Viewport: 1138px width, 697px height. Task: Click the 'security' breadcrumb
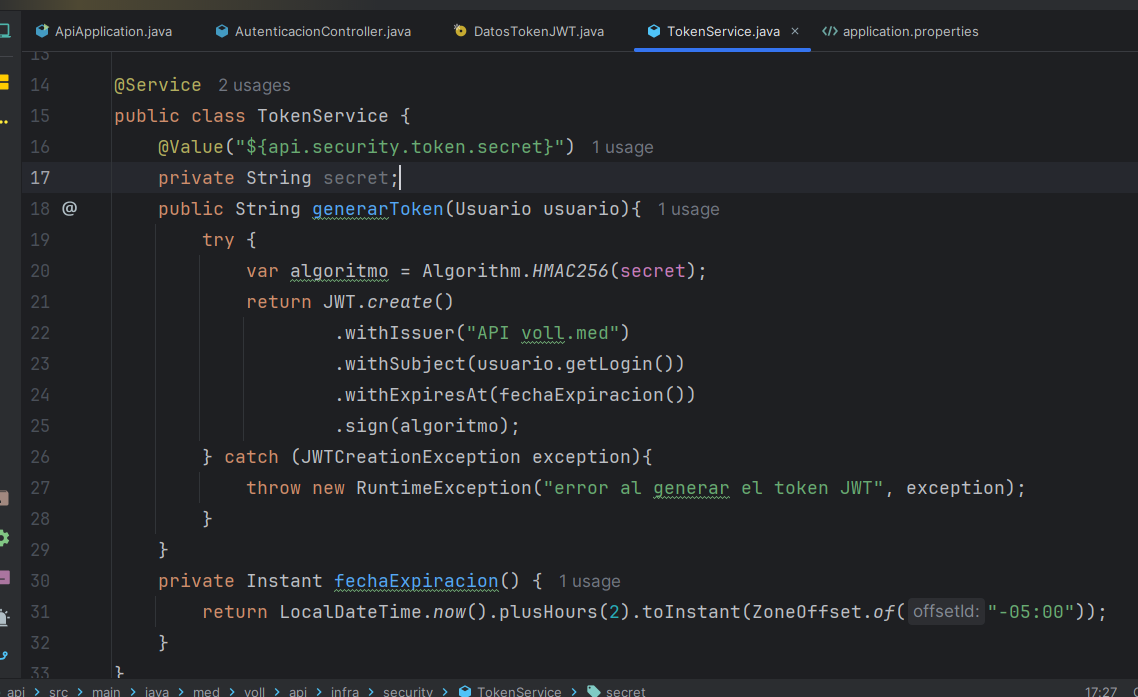point(408,691)
